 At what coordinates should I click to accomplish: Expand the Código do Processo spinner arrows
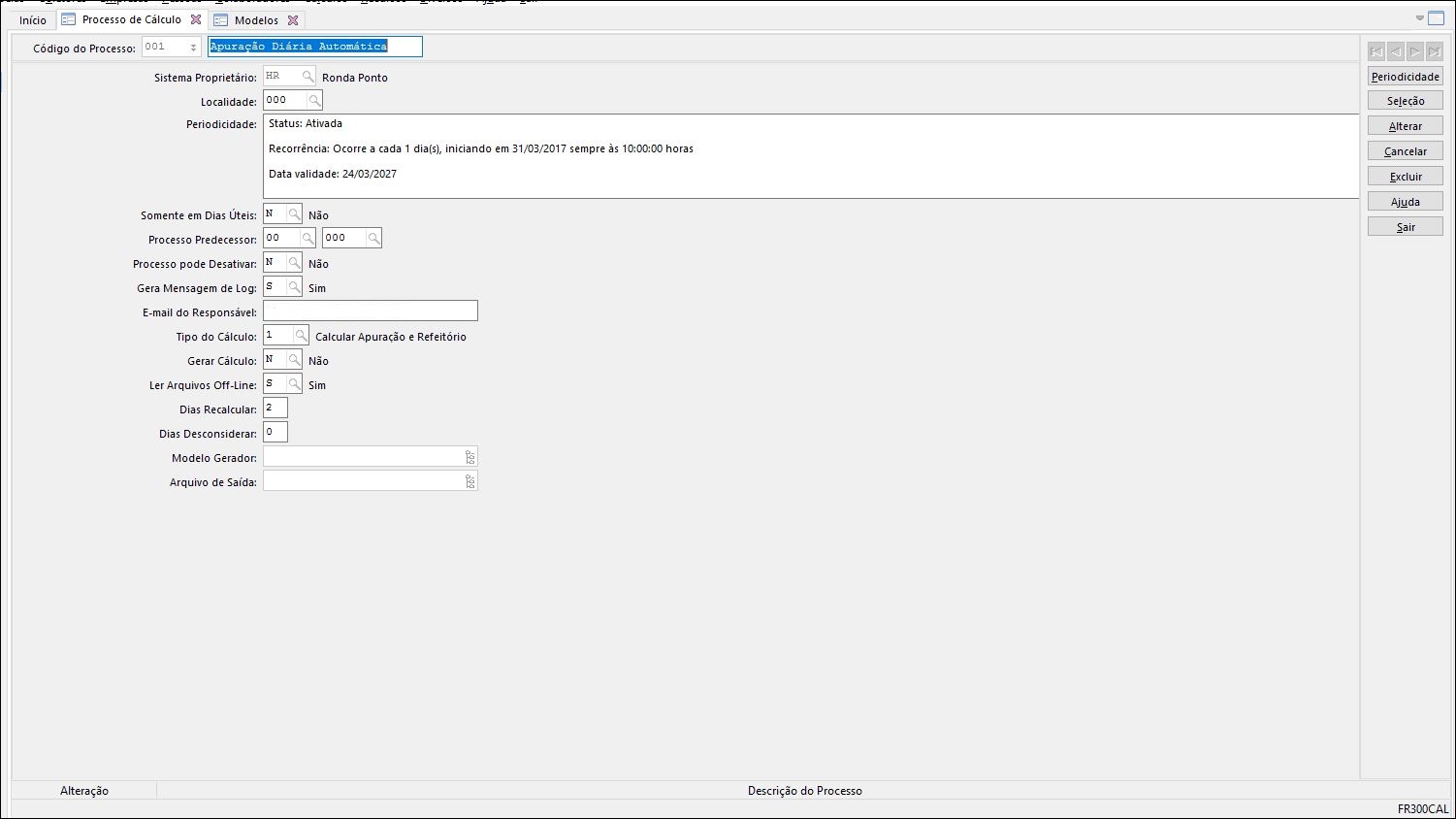click(x=193, y=48)
